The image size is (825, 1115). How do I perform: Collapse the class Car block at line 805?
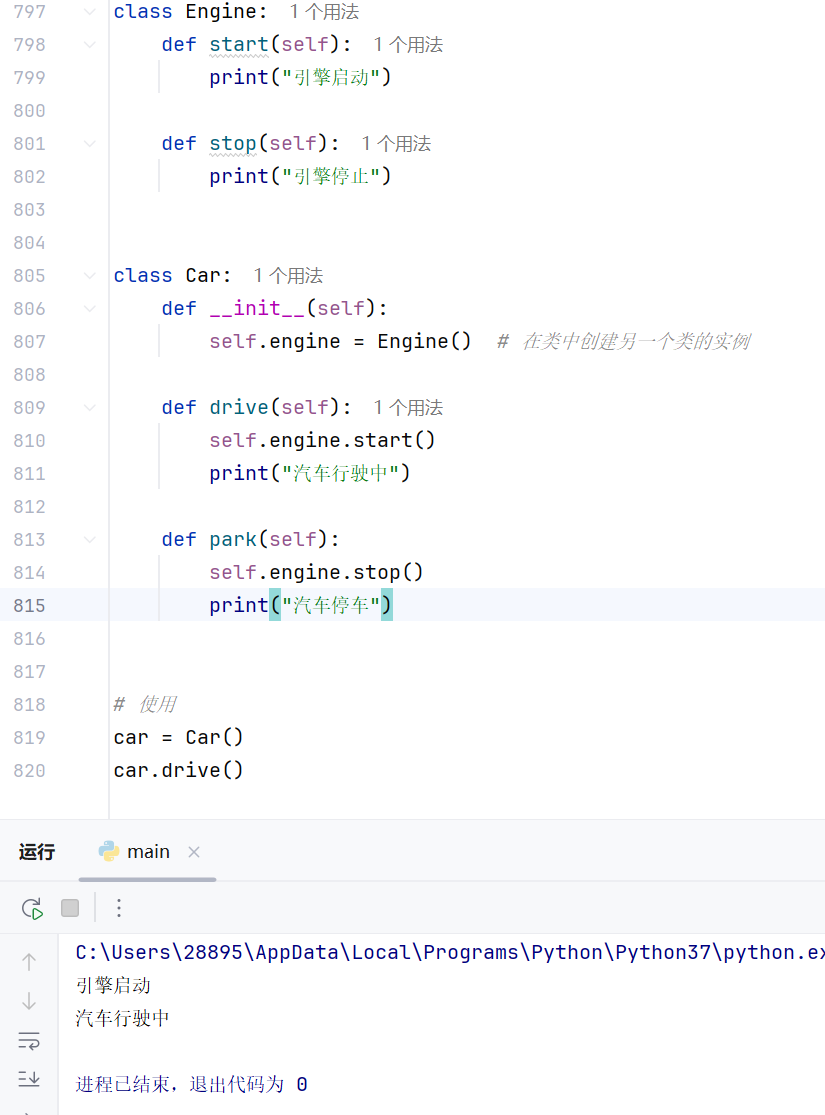tap(90, 276)
